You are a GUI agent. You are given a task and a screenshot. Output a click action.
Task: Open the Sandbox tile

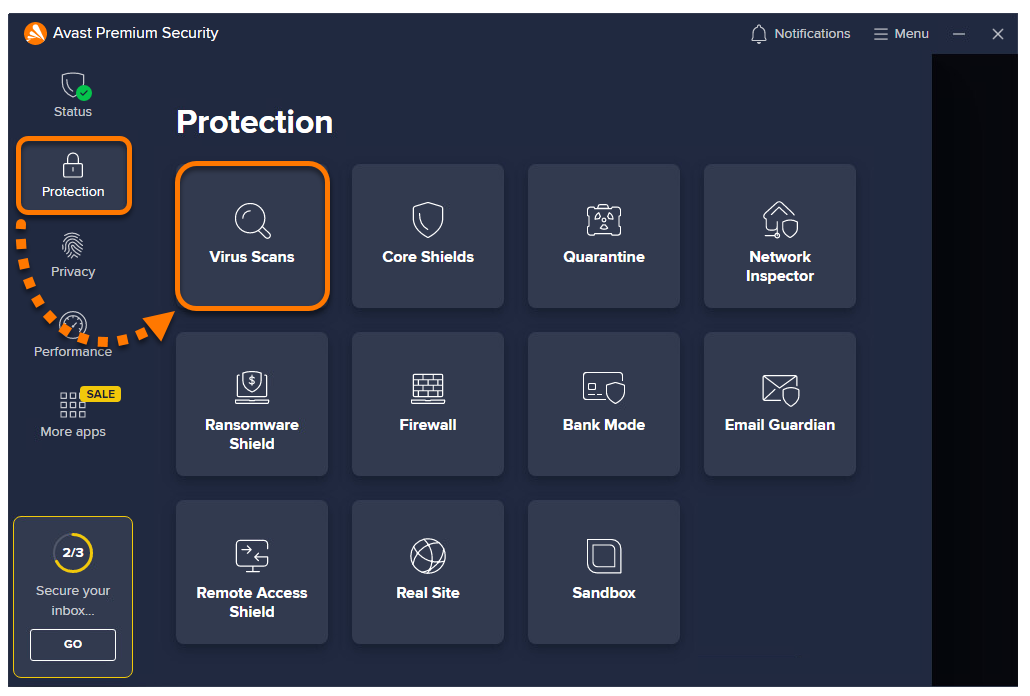tap(604, 572)
